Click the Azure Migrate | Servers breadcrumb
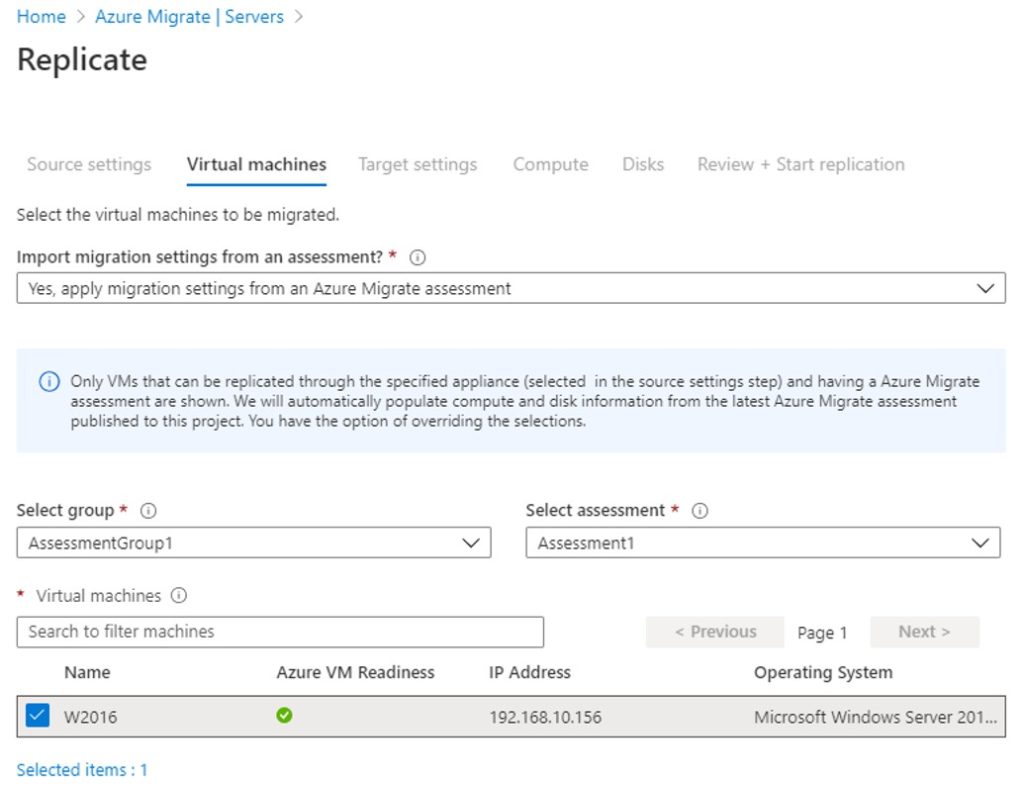 pos(189,16)
